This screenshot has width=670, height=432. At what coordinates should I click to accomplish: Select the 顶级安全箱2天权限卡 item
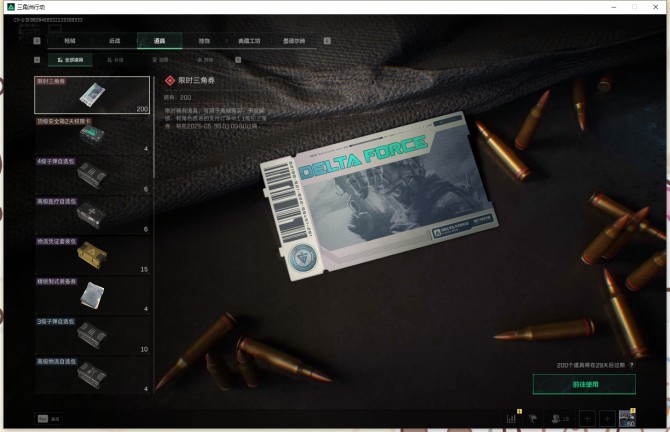(x=92, y=135)
